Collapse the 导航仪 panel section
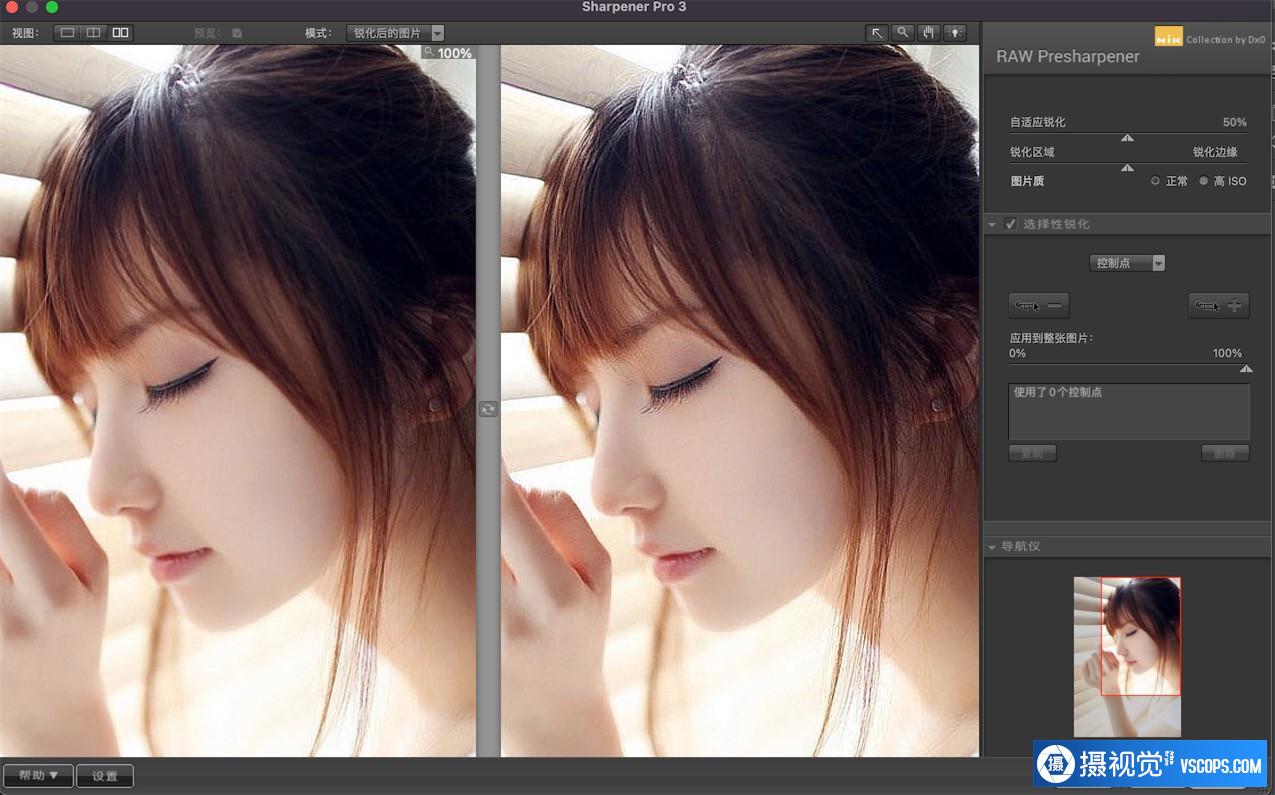The image size is (1275, 795). (x=992, y=547)
